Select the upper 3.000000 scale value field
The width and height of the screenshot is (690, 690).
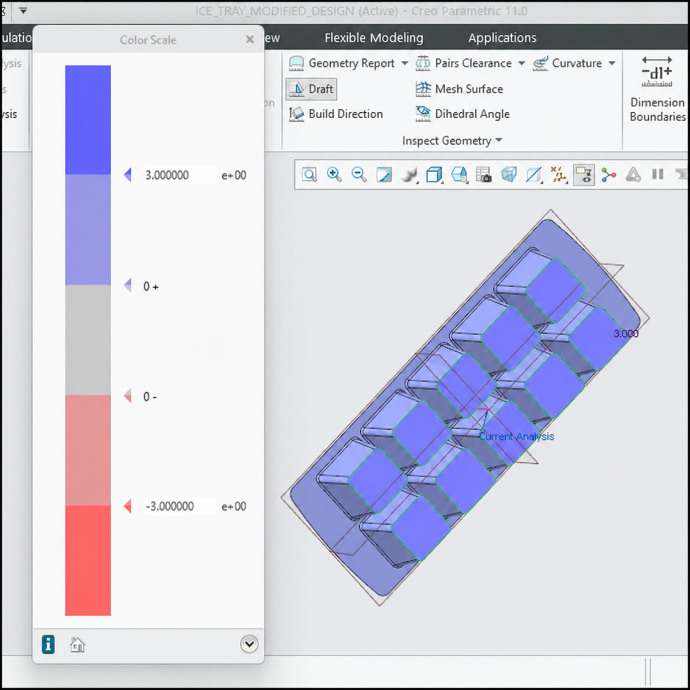(178, 175)
